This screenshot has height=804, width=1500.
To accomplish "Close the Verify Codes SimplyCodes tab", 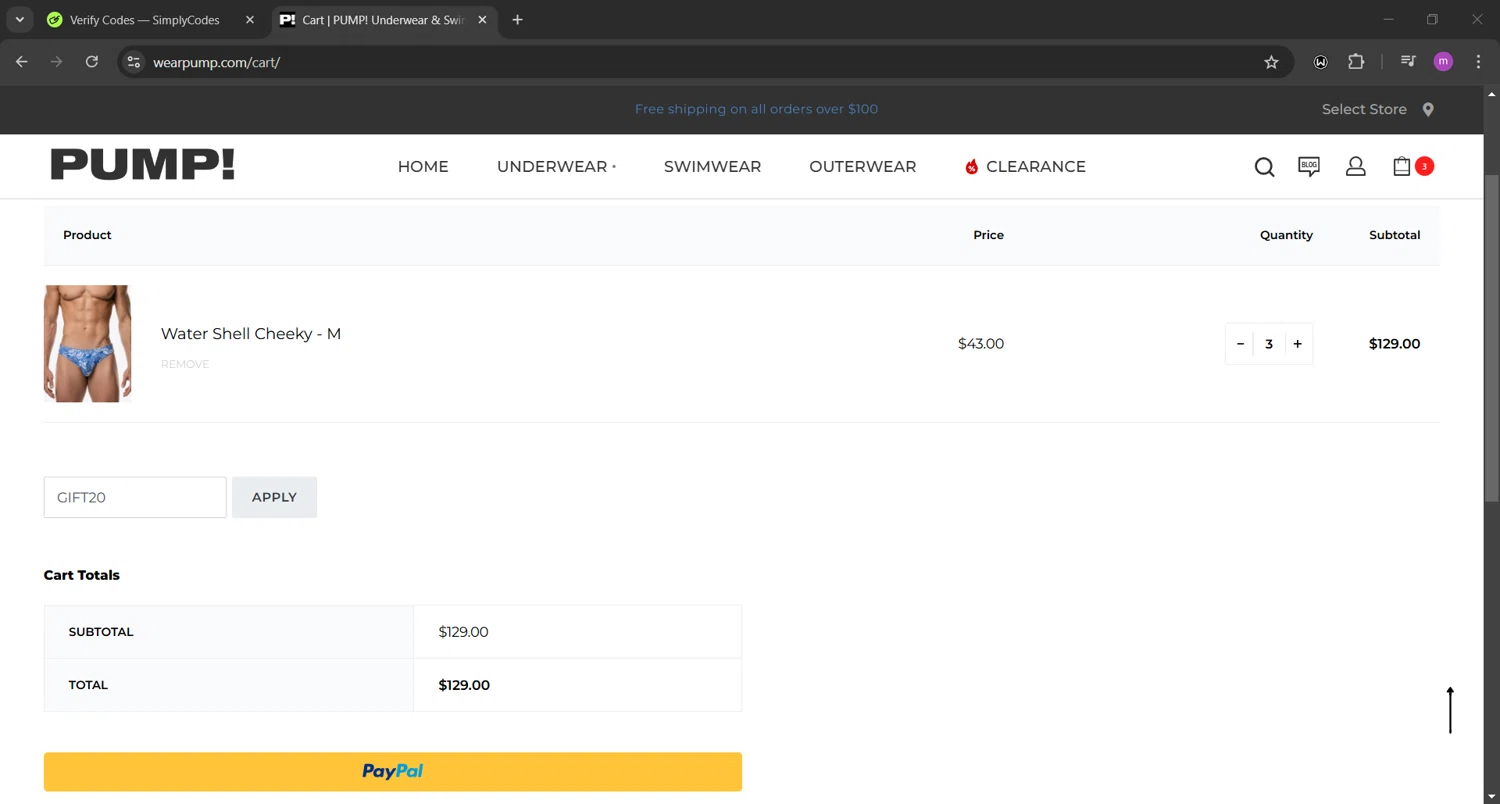I will [x=250, y=20].
